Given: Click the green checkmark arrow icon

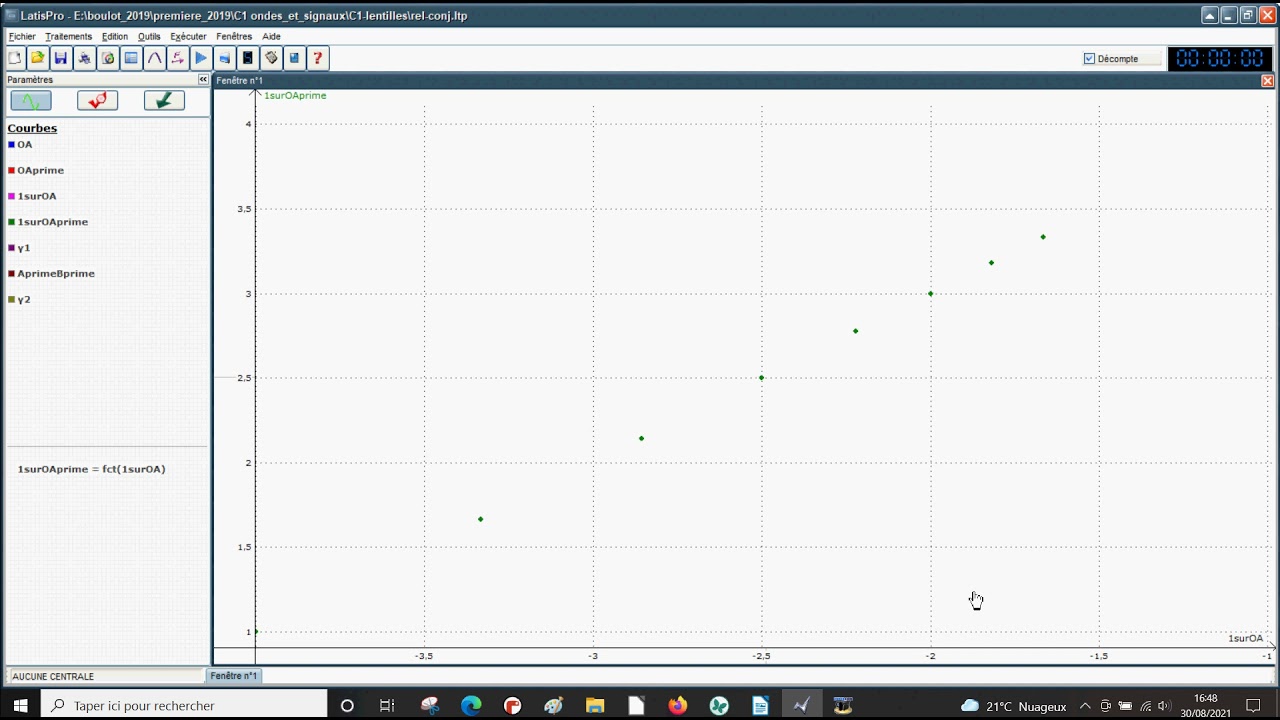Looking at the screenshot, I should (x=164, y=100).
